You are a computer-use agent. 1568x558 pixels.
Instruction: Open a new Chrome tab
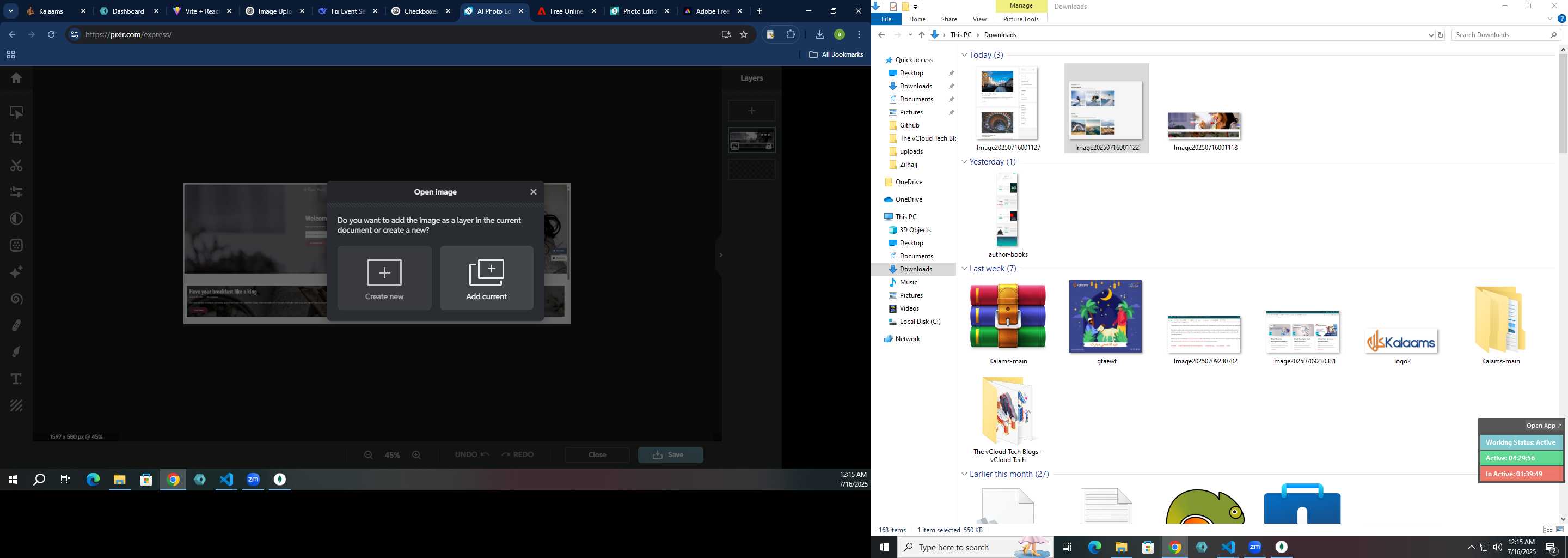point(759,11)
